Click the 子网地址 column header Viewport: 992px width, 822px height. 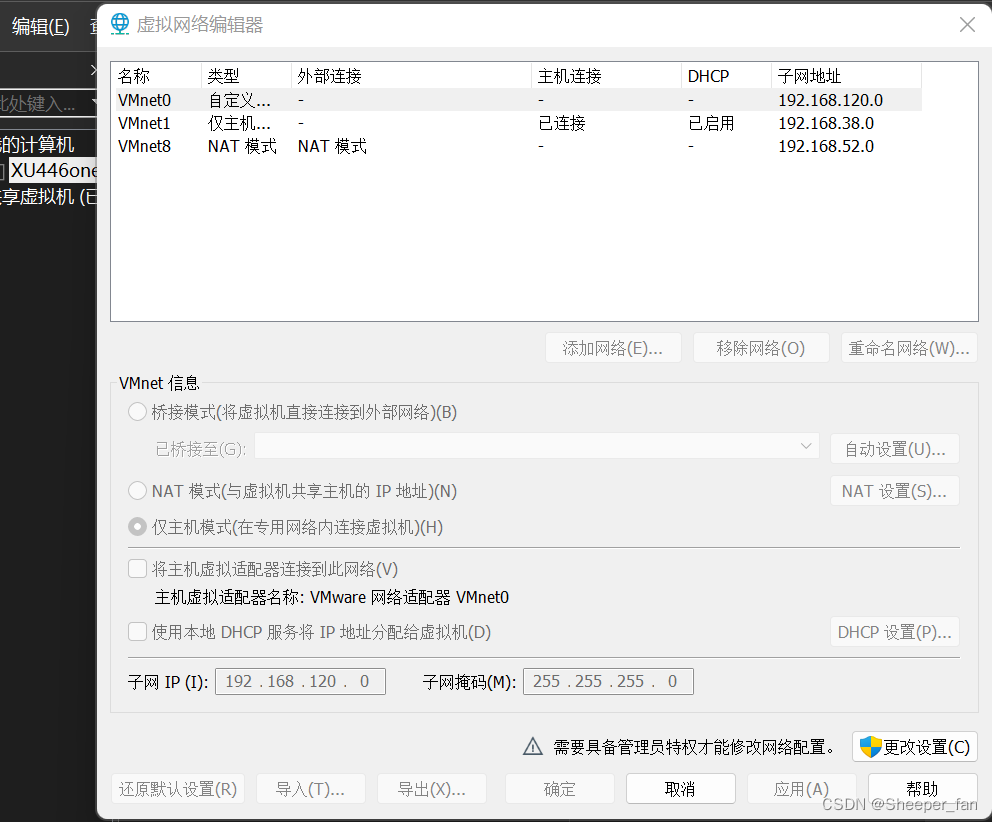click(x=846, y=76)
